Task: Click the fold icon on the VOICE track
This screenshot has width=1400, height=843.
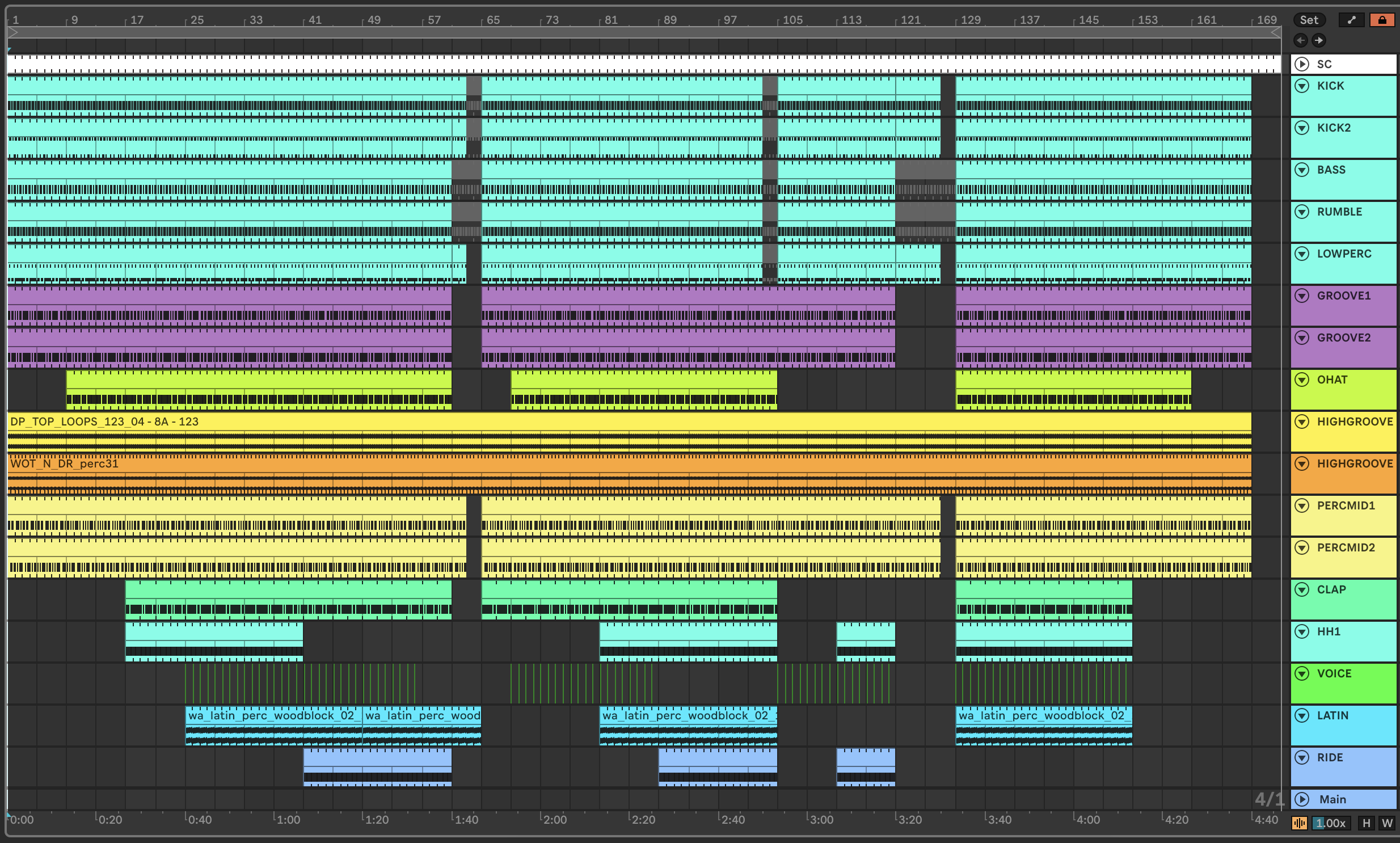Action: (1302, 673)
